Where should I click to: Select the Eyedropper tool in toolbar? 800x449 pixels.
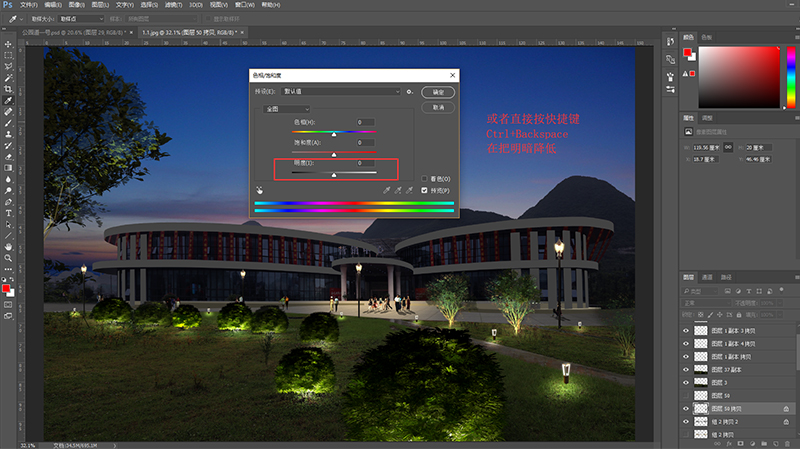[x=8, y=101]
